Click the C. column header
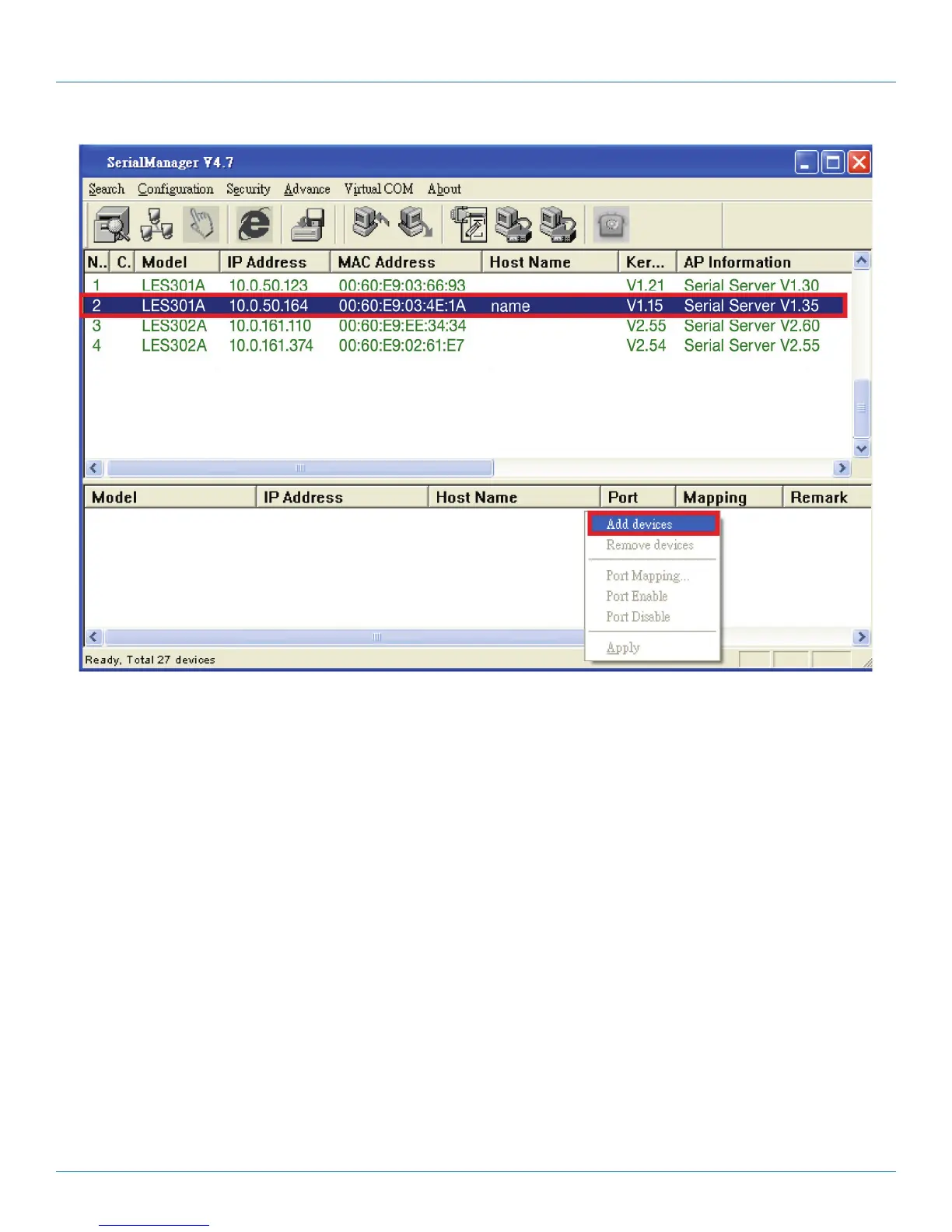 123,262
